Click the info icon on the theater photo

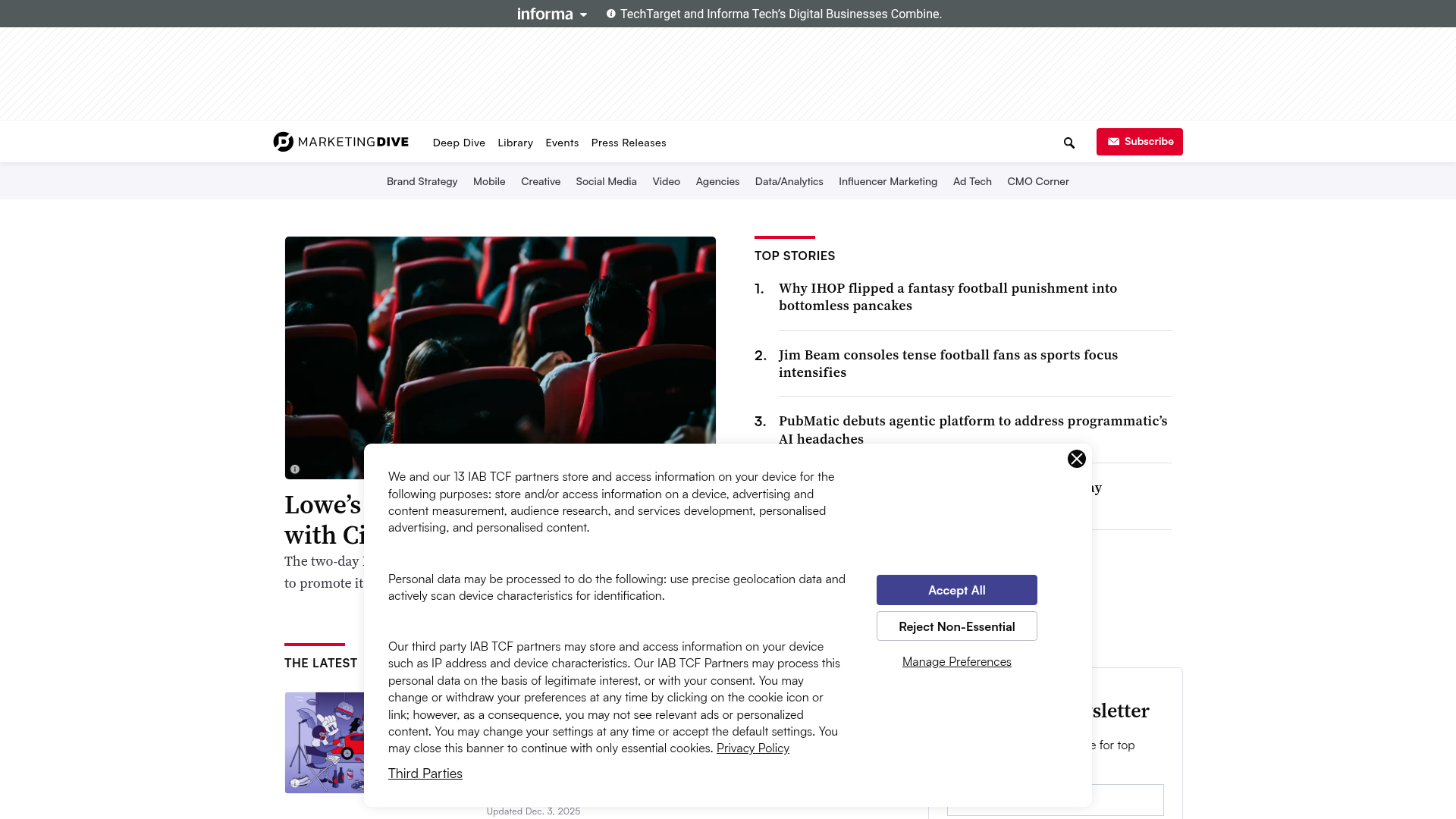click(295, 469)
